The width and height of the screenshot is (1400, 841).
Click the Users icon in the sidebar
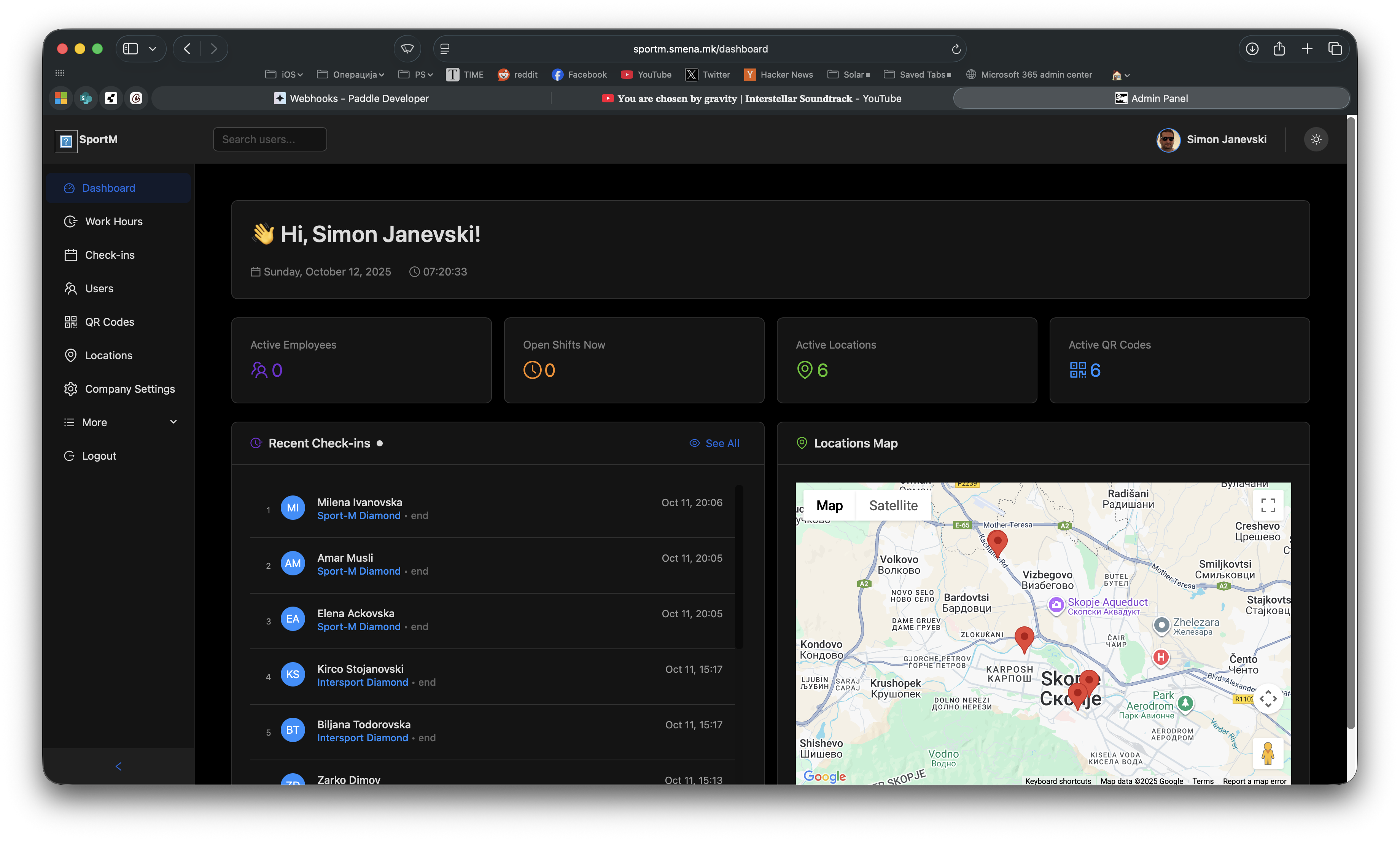(70, 288)
